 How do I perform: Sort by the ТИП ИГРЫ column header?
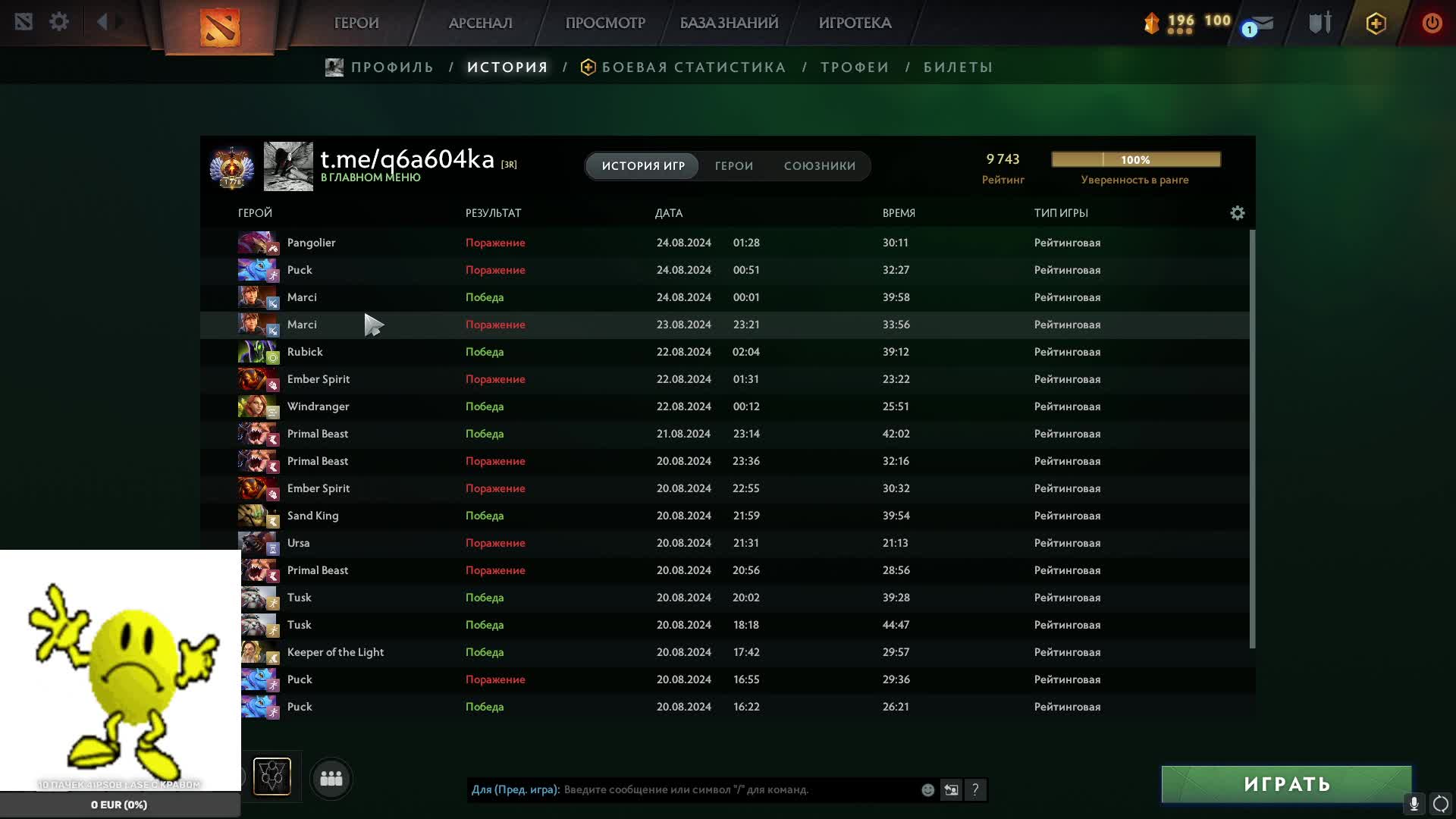click(1061, 213)
